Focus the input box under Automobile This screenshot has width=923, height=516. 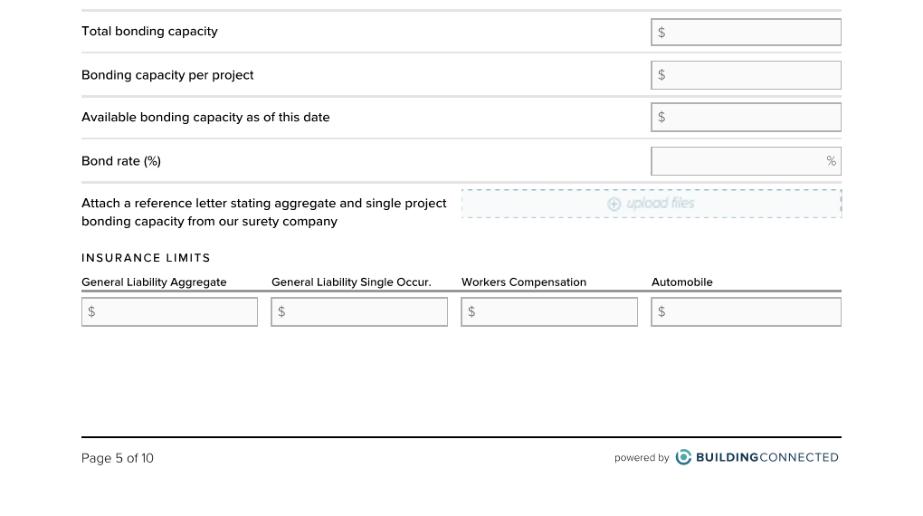(x=746, y=312)
